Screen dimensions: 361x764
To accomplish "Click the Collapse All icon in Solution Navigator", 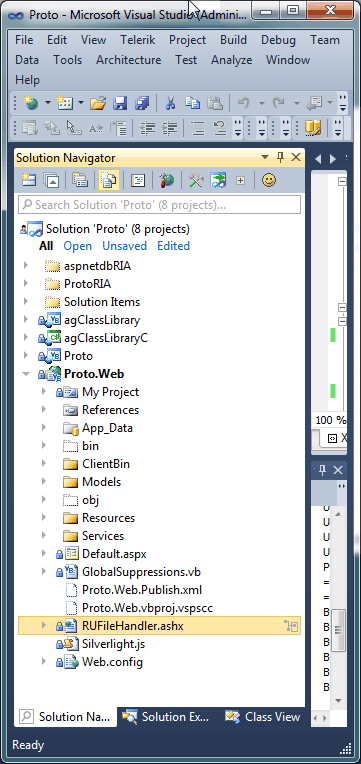I will click(x=51, y=180).
